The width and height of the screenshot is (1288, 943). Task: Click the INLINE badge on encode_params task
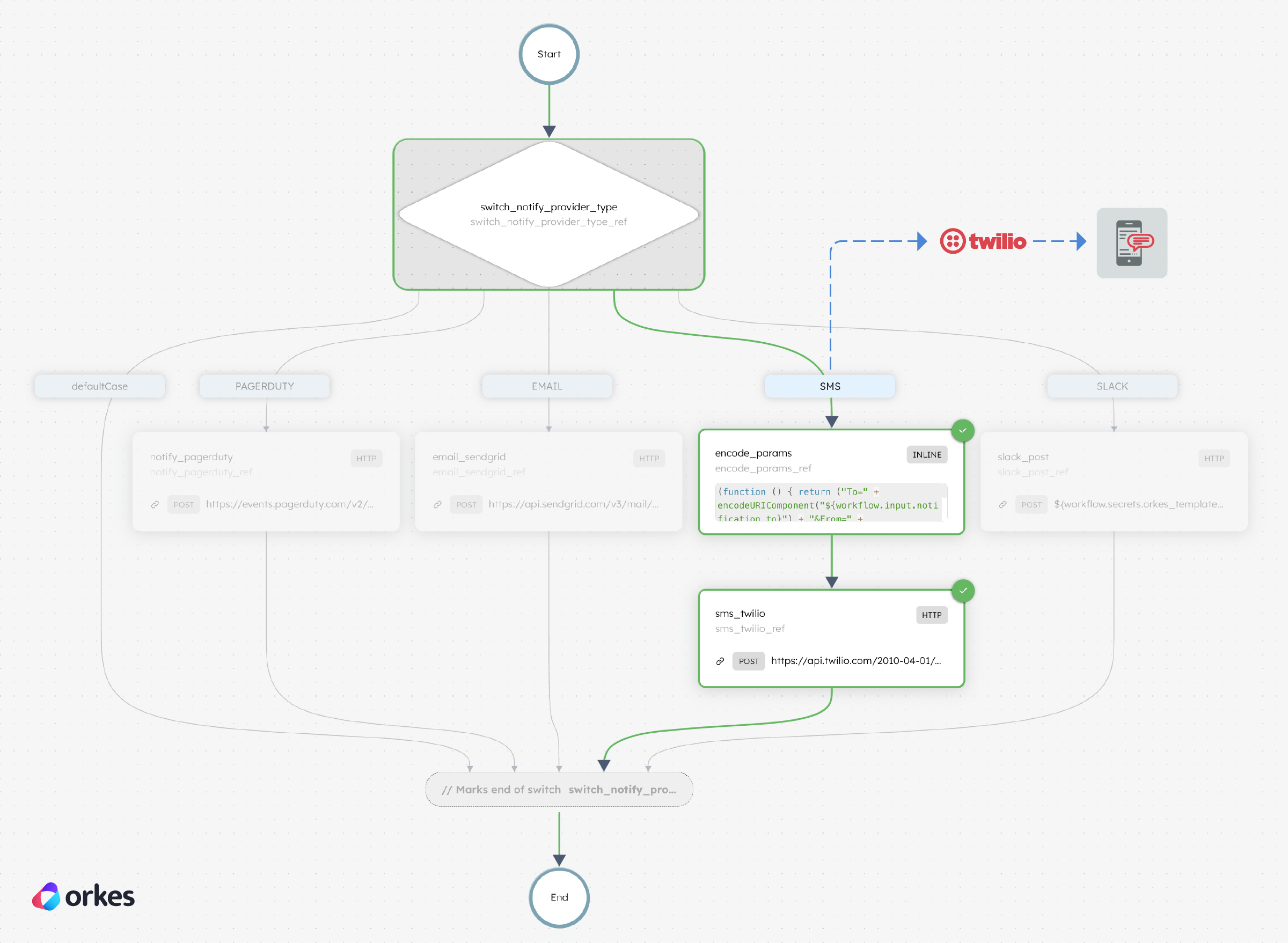pos(926,454)
